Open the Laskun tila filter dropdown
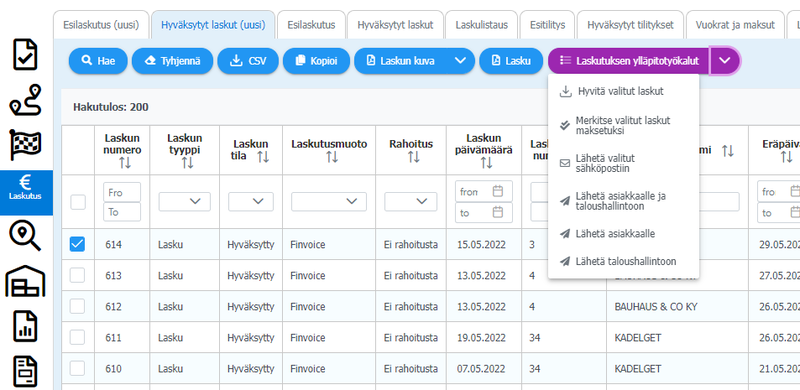Image resolution: width=800 pixels, height=390 pixels. coord(251,202)
